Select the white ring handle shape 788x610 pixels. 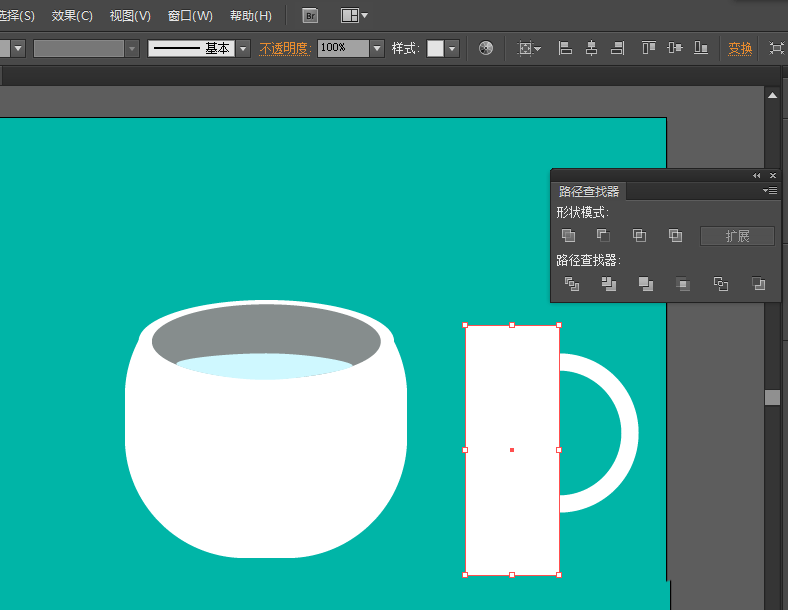coord(628,432)
